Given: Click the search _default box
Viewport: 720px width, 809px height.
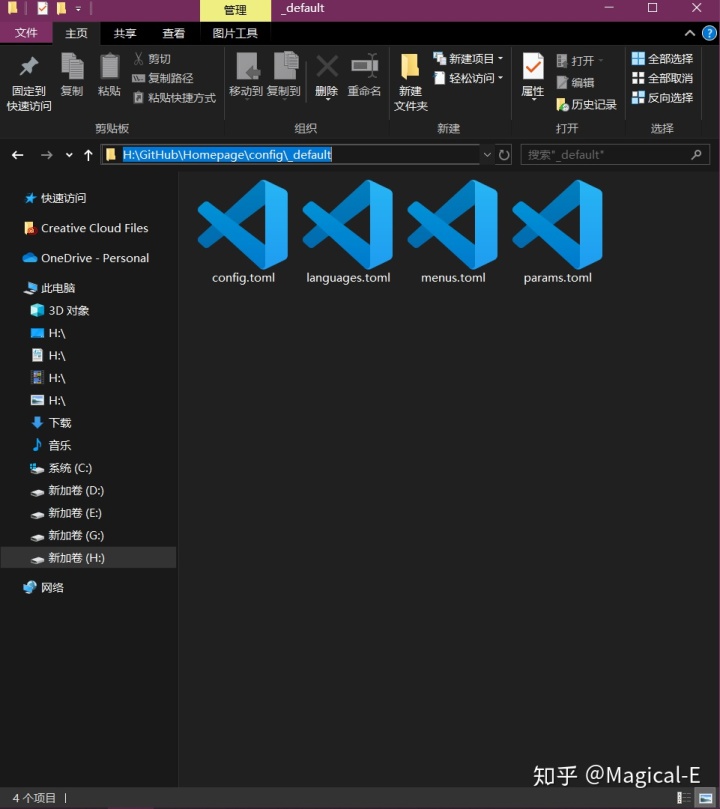Looking at the screenshot, I should [615, 155].
